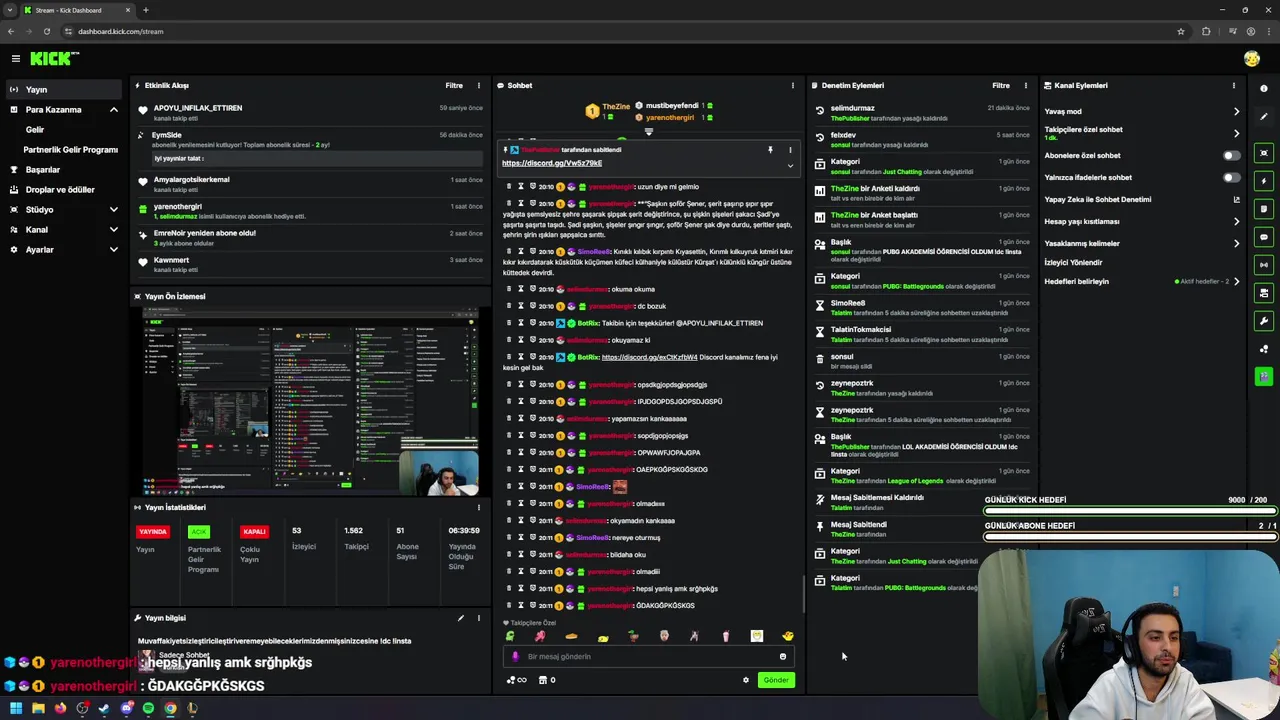Click the wrench icon in right toolbar
Viewport: 1280px width, 720px height.
1264,321
